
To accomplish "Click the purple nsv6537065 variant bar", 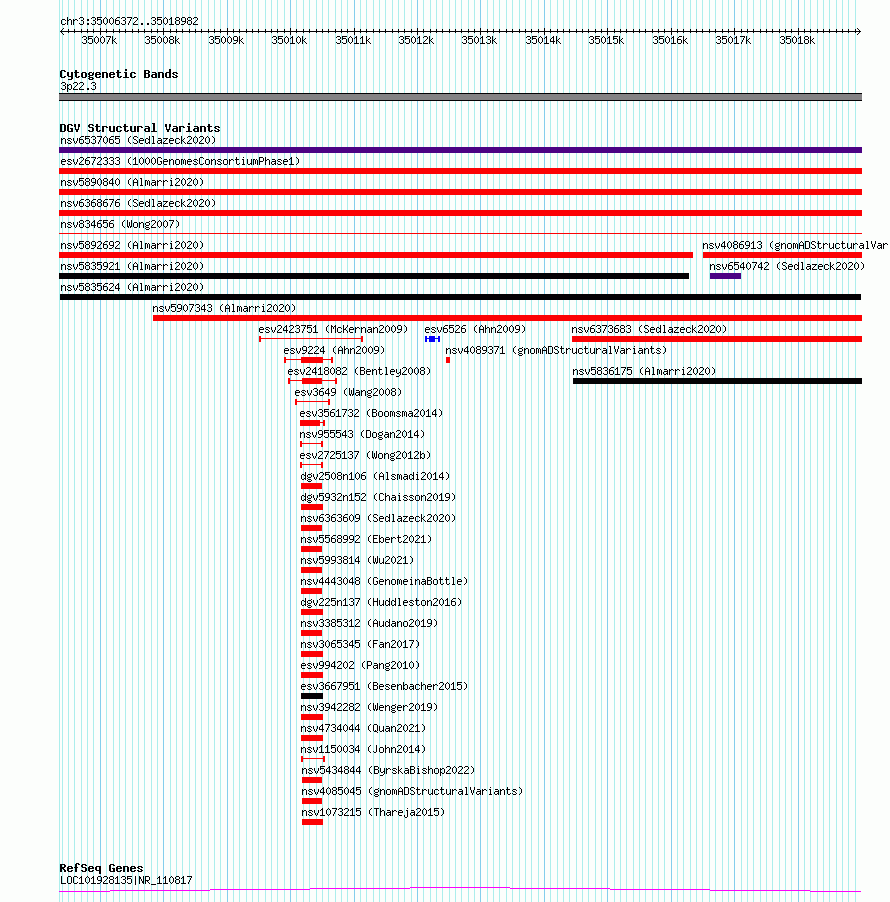I will click(x=460, y=150).
